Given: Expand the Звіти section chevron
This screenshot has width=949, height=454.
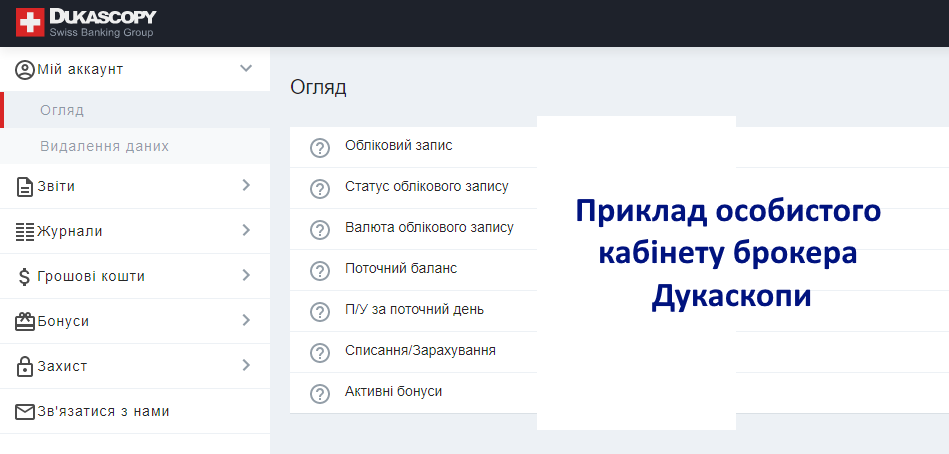Looking at the screenshot, I should tap(246, 185).
